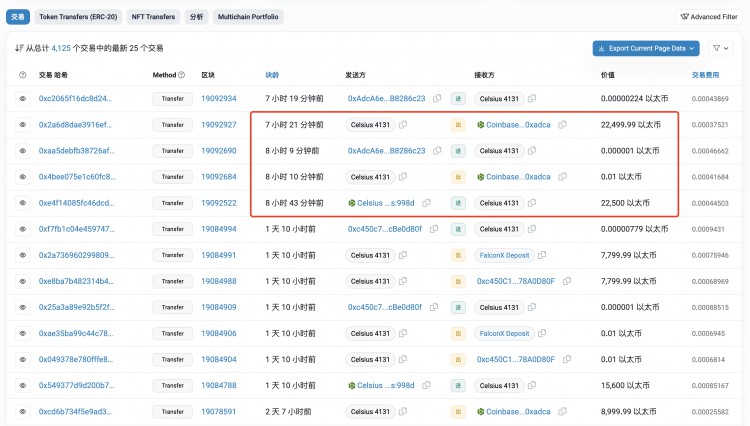The width and height of the screenshot is (750, 426).
Task: Preview transaction 0x2a736960299809 with eye icon
Action: pyautogui.click(x=22, y=255)
